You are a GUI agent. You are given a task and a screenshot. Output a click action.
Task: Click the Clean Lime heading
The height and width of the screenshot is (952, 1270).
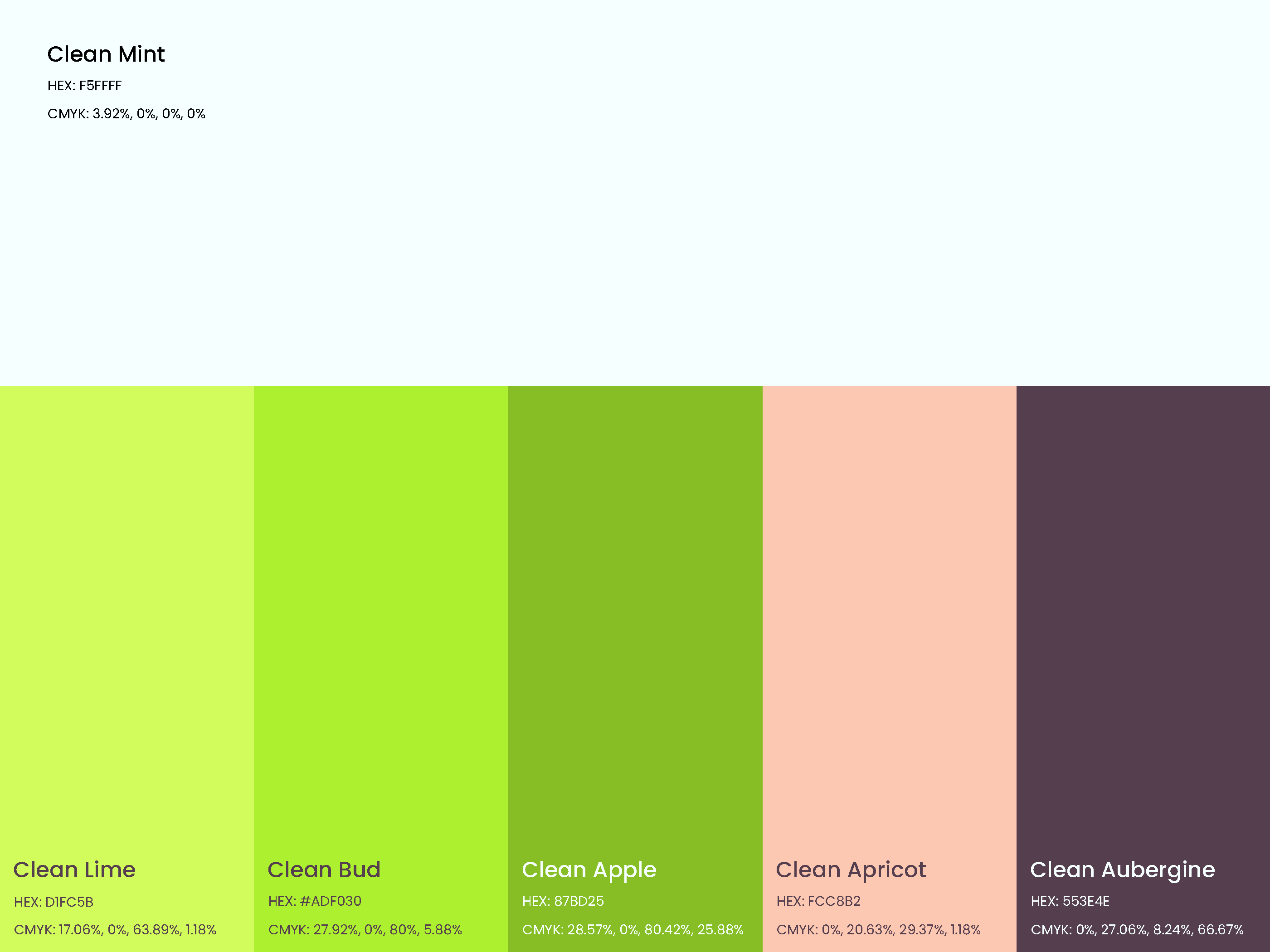pyautogui.click(x=75, y=870)
